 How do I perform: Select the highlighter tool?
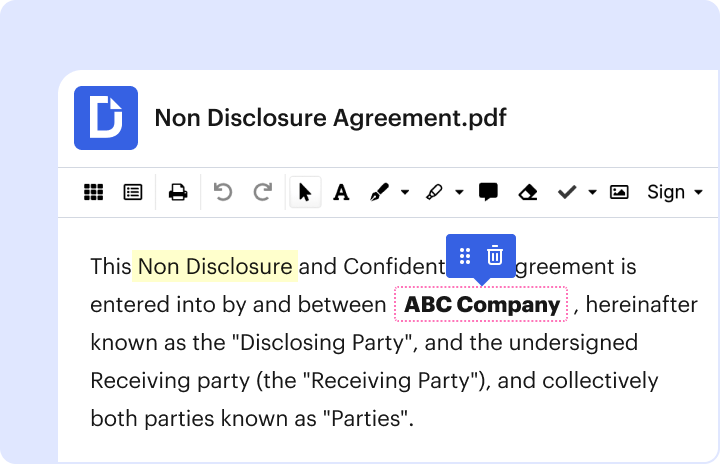[x=435, y=192]
